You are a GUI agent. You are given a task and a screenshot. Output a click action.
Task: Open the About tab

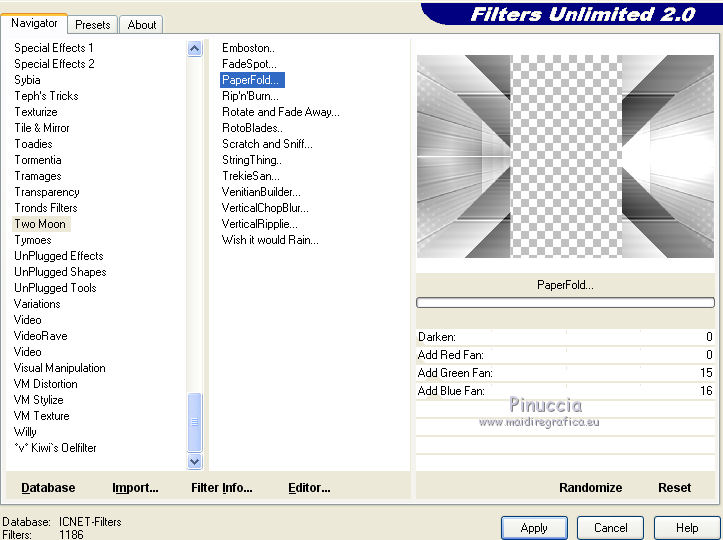coord(142,25)
